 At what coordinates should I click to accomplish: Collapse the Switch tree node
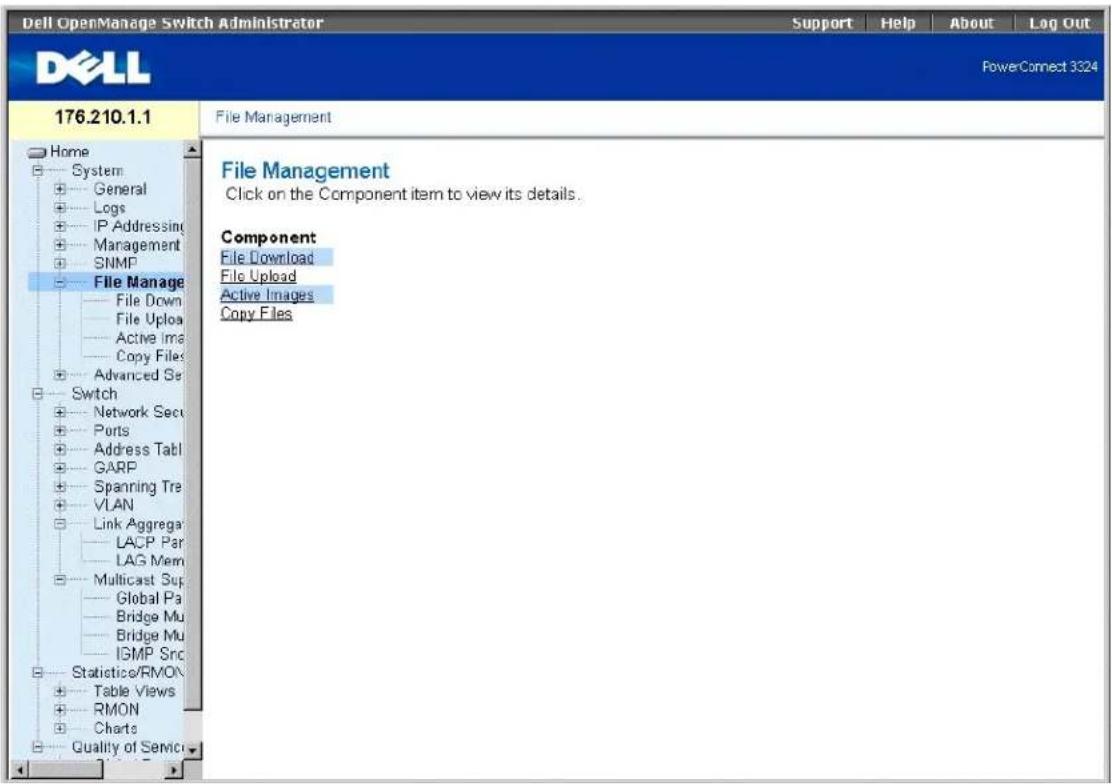pyautogui.click(x=38, y=394)
